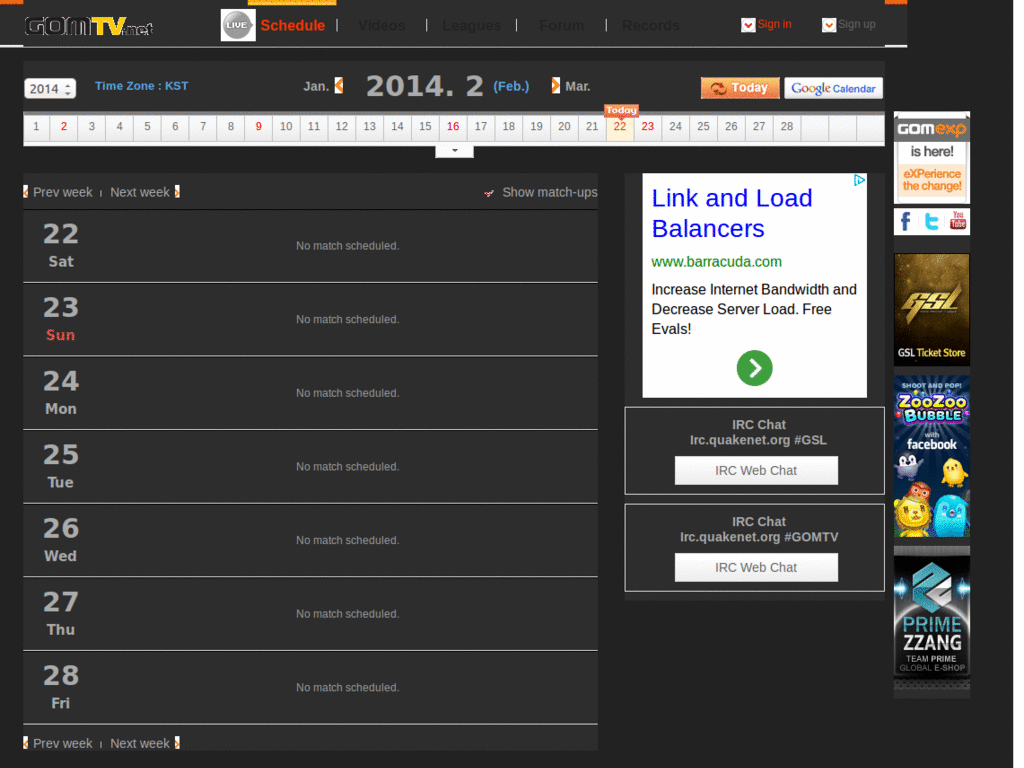
Task: Click top Next week link
Action: click(140, 192)
